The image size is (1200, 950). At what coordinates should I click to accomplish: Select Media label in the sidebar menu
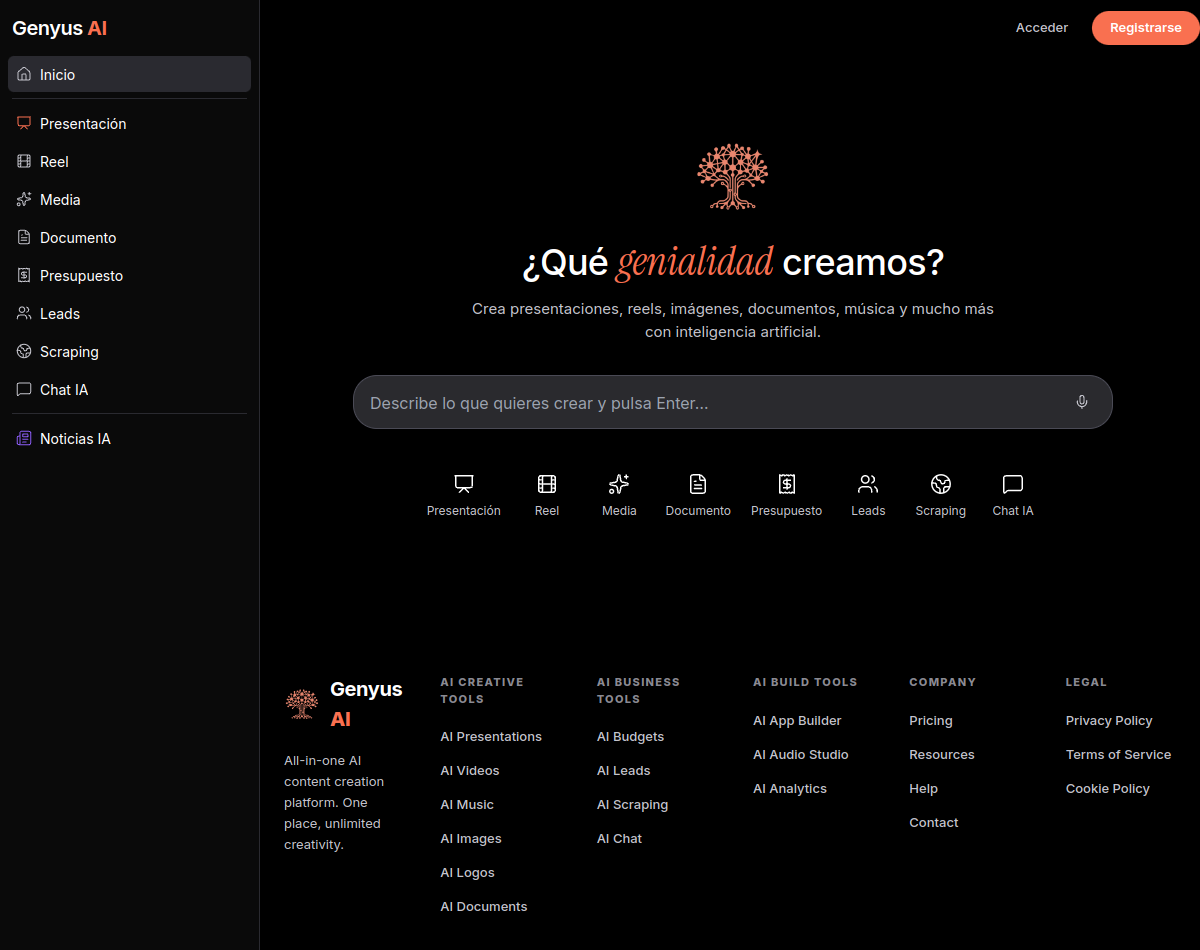click(60, 200)
